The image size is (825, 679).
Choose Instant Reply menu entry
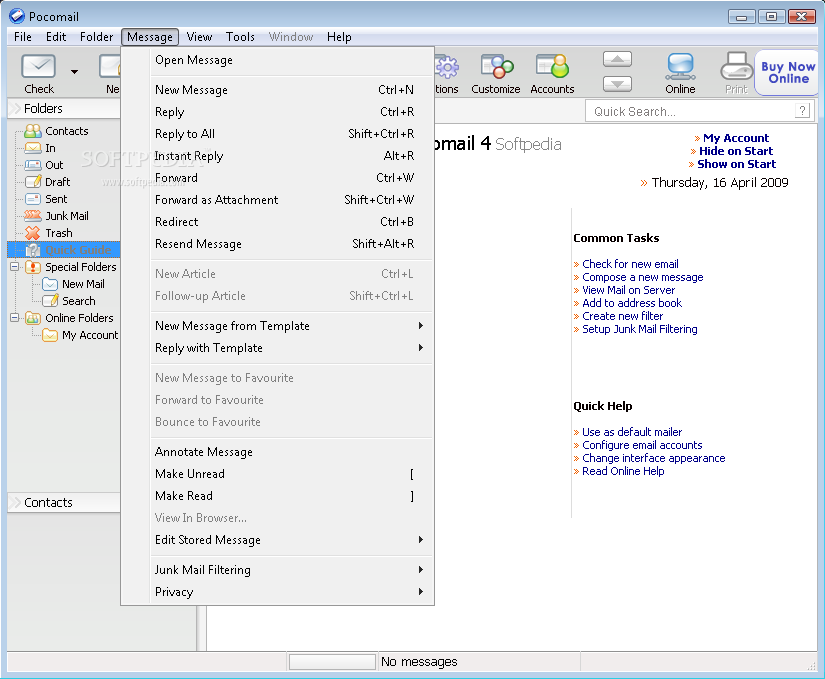pyautogui.click(x=292, y=156)
